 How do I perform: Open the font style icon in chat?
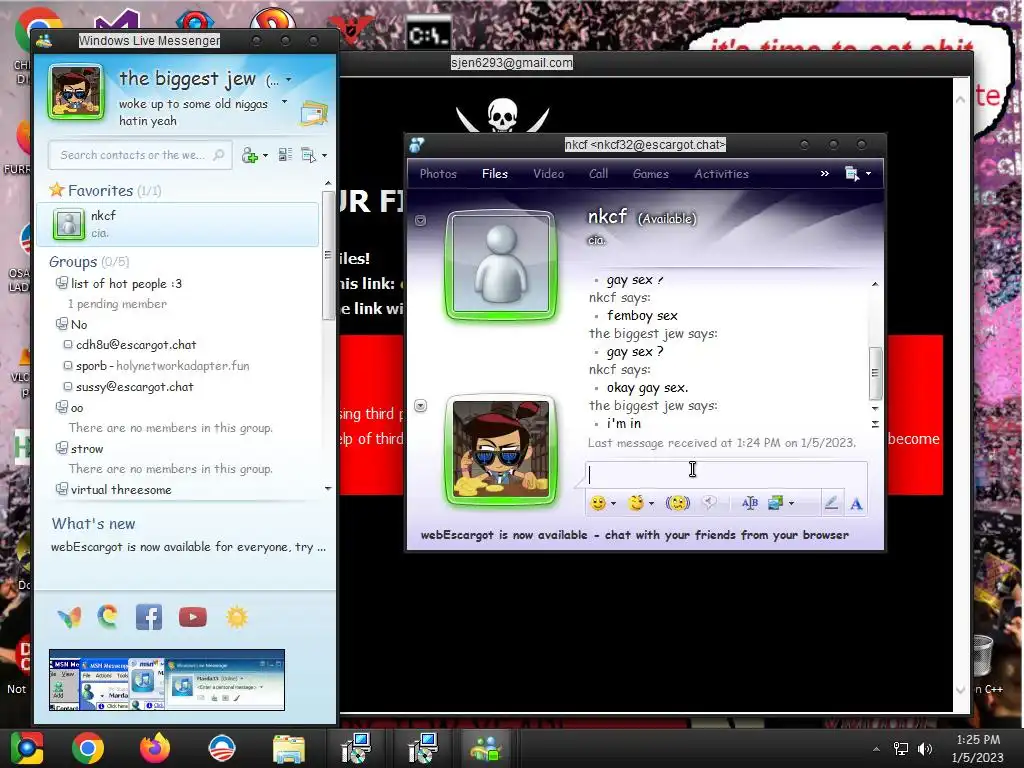[750, 503]
